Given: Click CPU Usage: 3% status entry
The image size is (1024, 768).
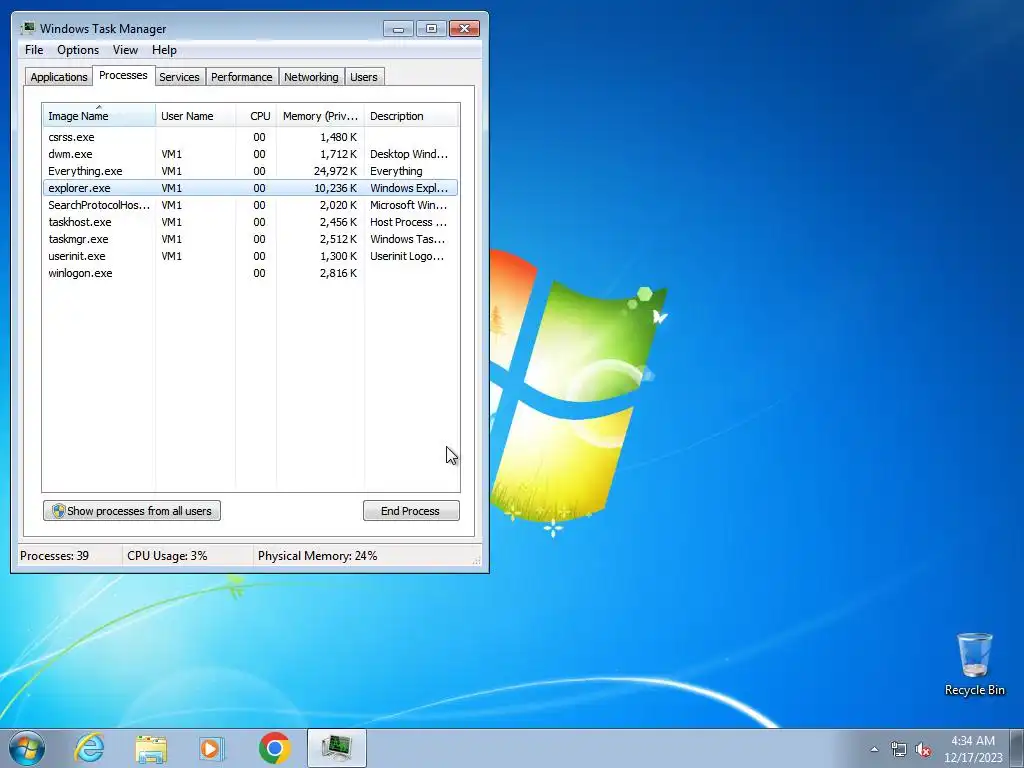Looking at the screenshot, I should point(167,556).
